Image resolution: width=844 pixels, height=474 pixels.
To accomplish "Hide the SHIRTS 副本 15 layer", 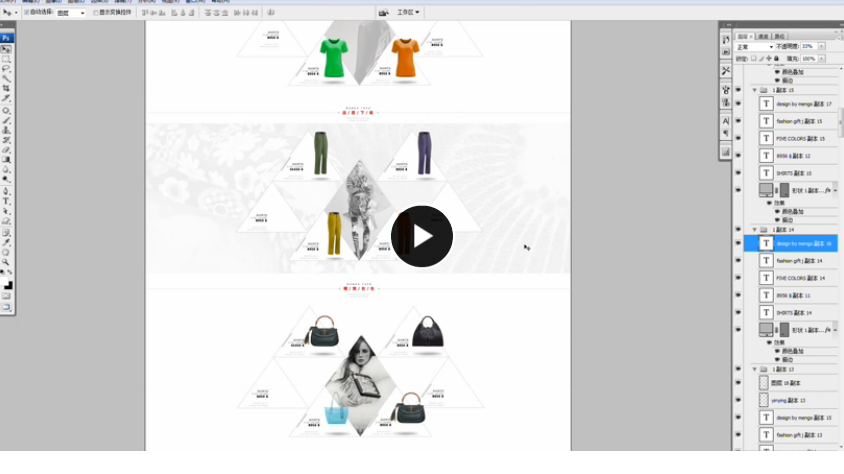I will click(738, 173).
